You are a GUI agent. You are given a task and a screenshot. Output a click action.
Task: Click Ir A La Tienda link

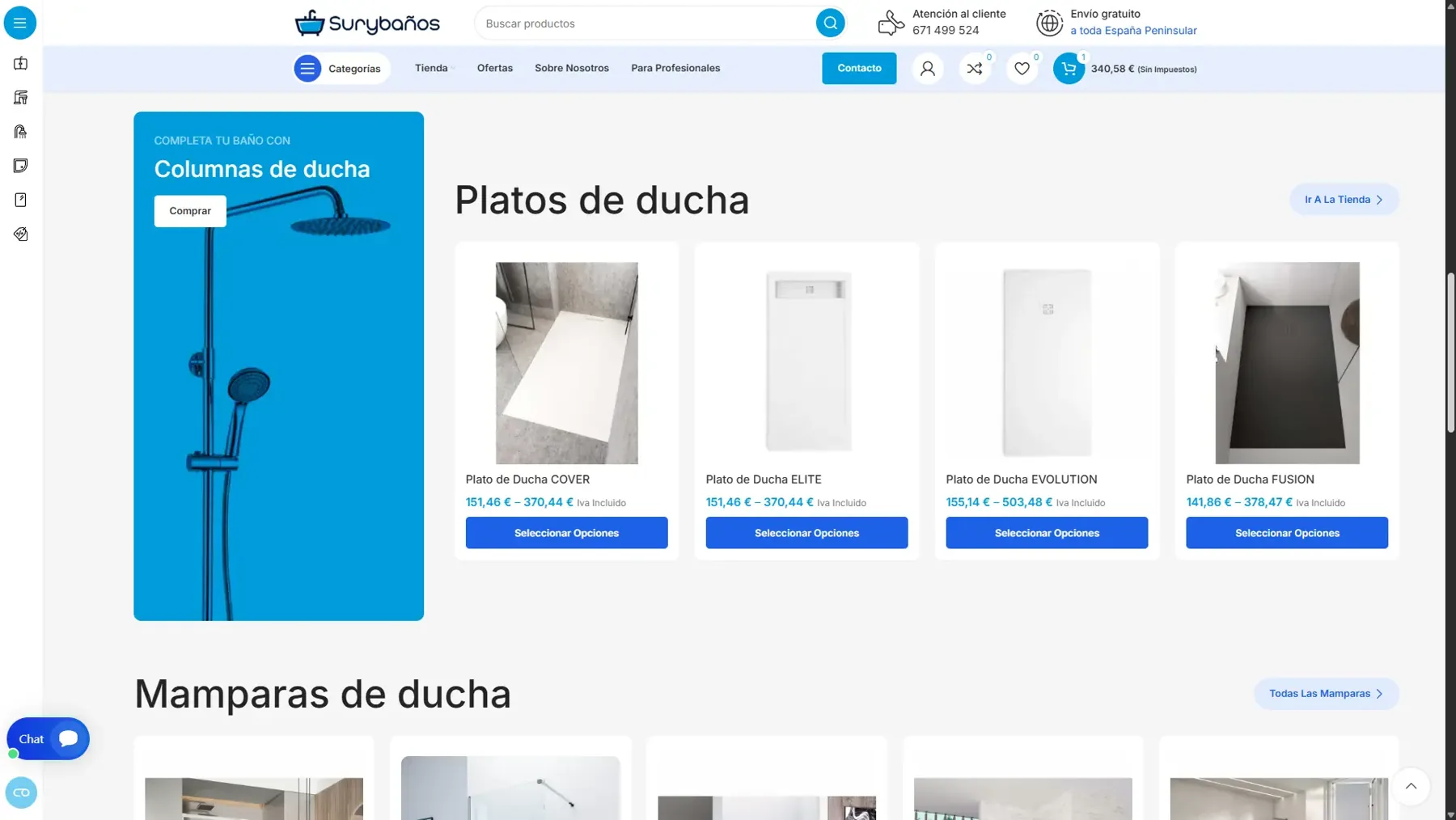[1344, 200]
